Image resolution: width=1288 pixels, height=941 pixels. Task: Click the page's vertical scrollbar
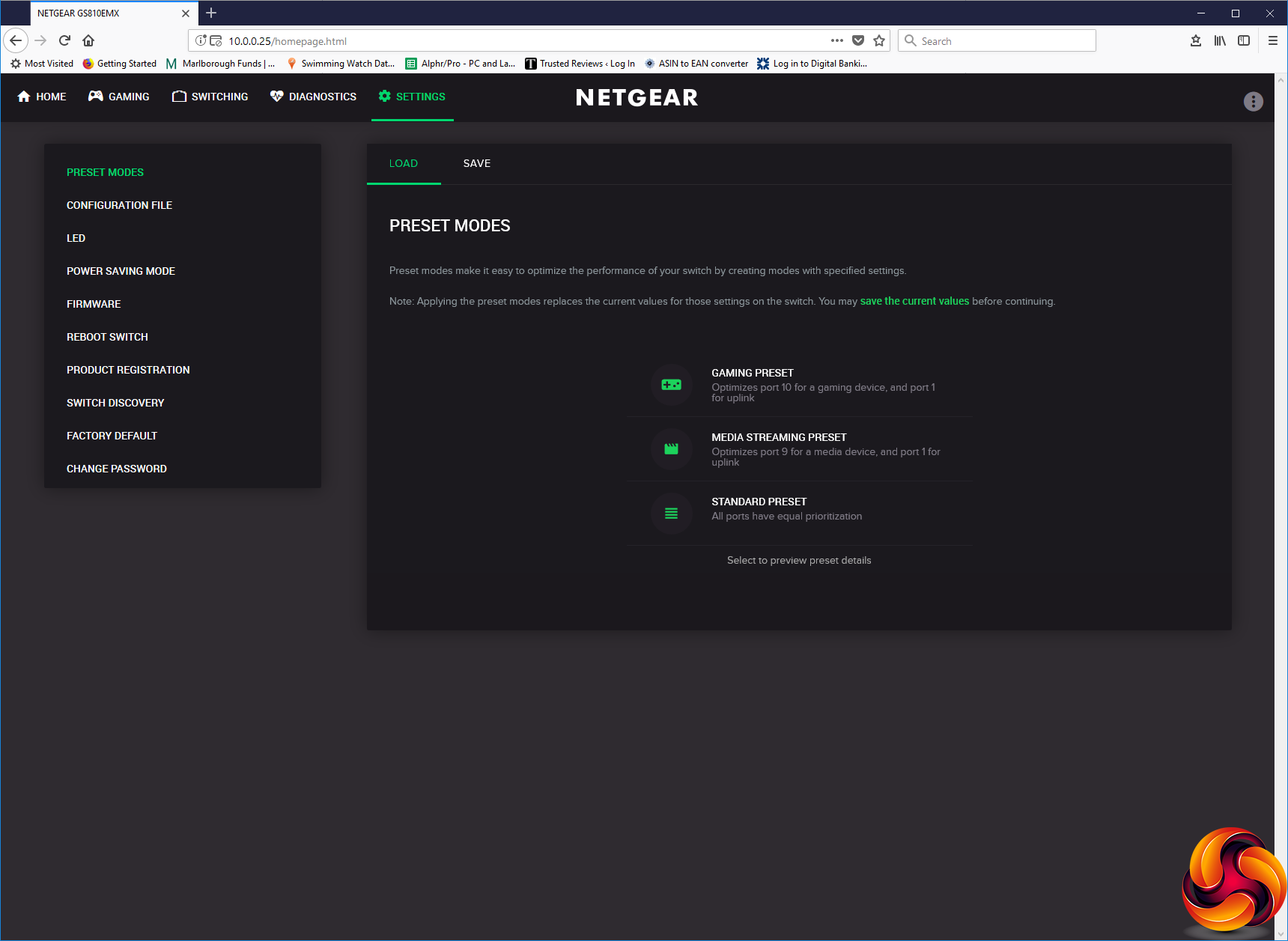tap(1281, 507)
